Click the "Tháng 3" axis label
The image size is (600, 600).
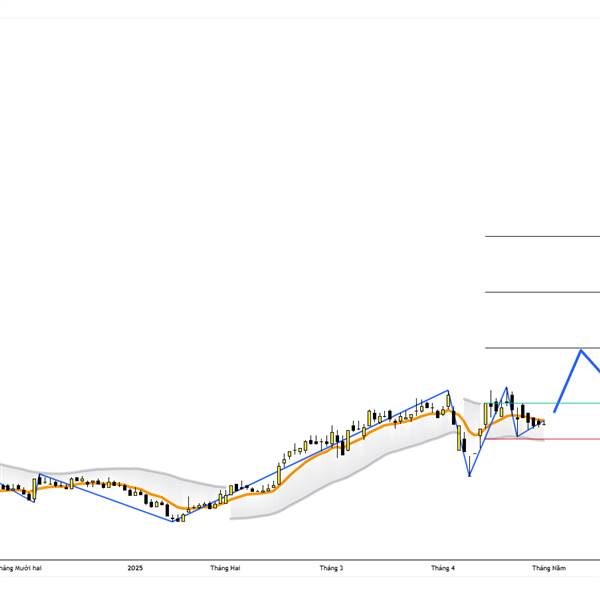coord(331,568)
